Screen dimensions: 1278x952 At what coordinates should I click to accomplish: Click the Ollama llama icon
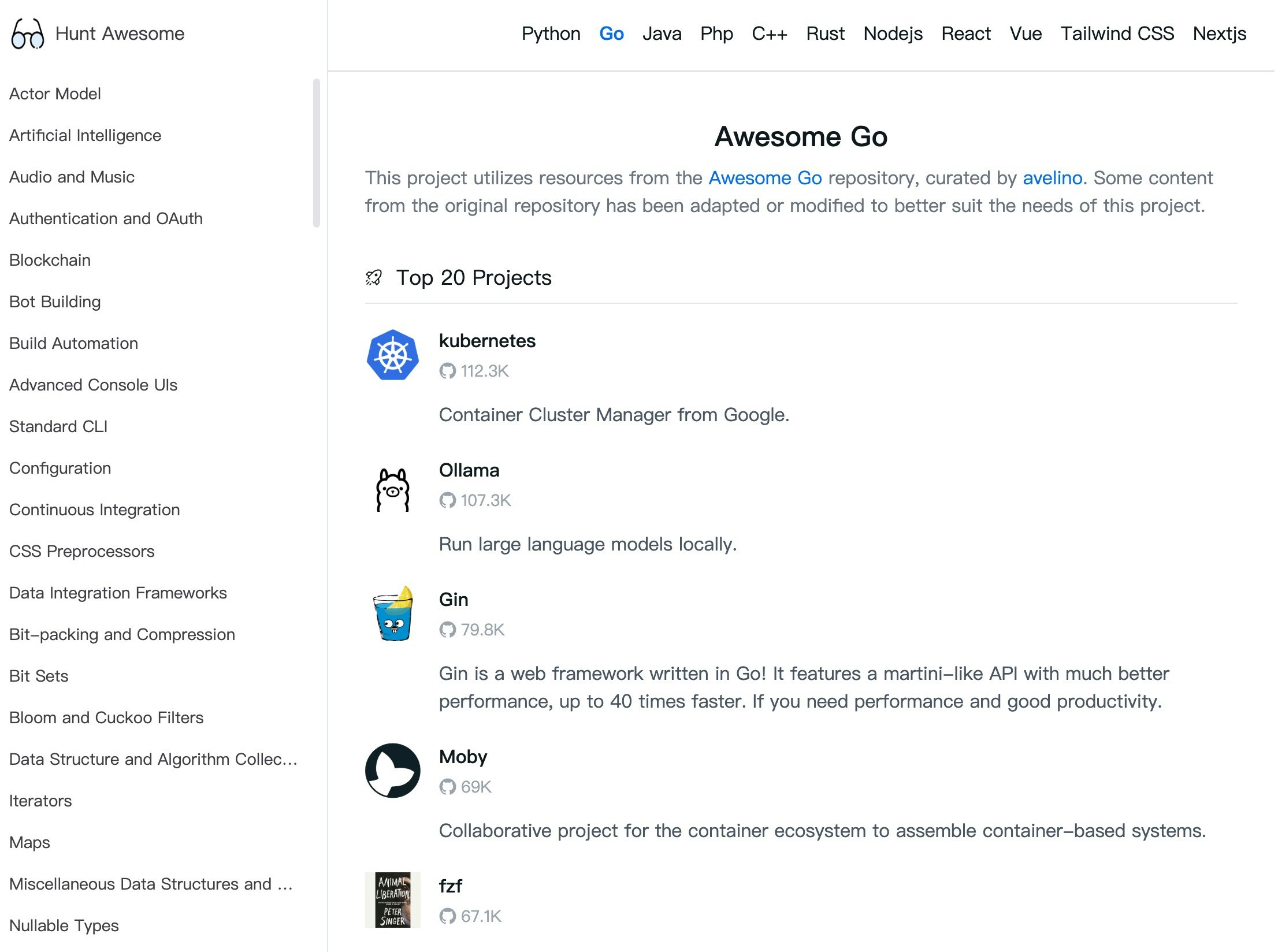coord(393,490)
